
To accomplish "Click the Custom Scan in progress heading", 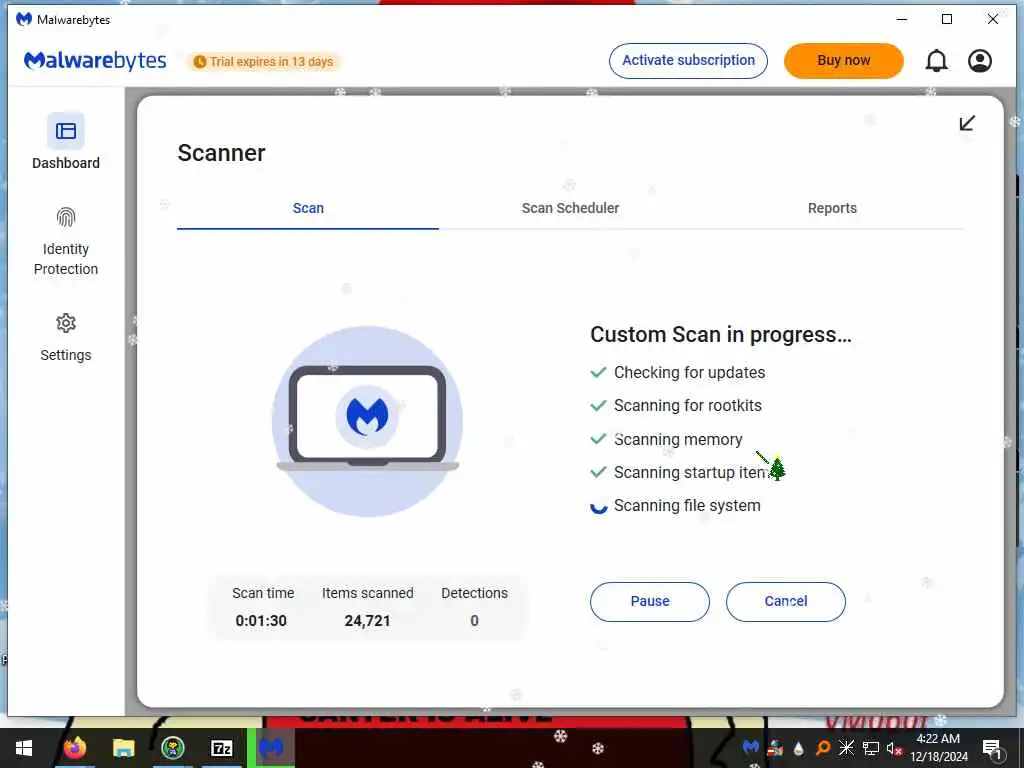I will (x=721, y=335).
